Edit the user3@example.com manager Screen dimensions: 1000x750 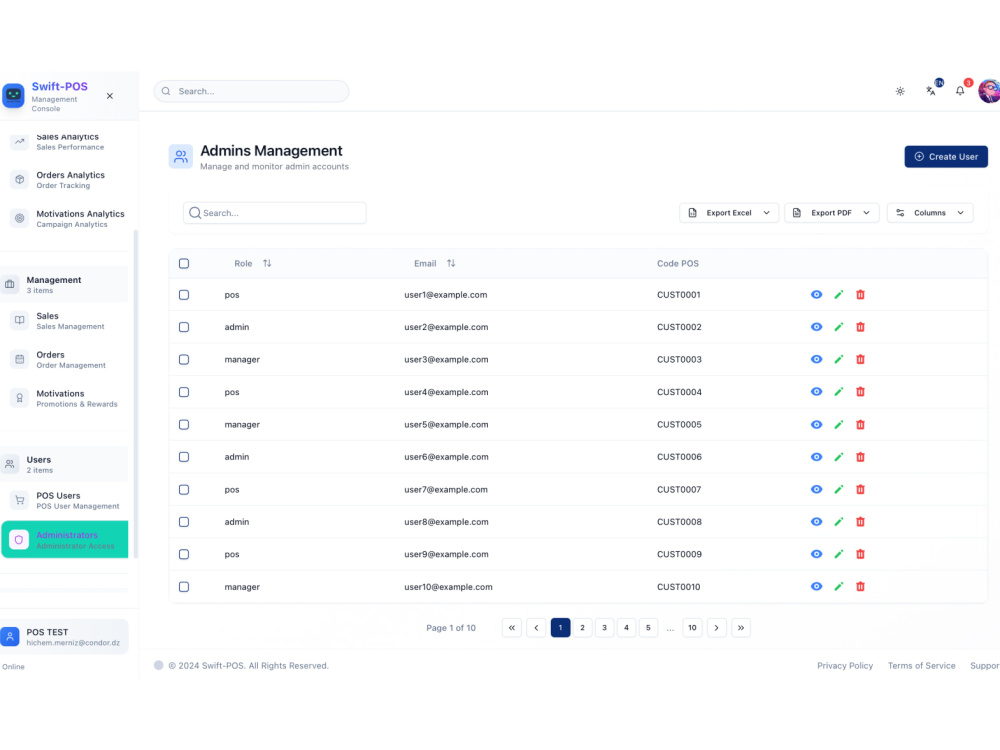click(839, 360)
